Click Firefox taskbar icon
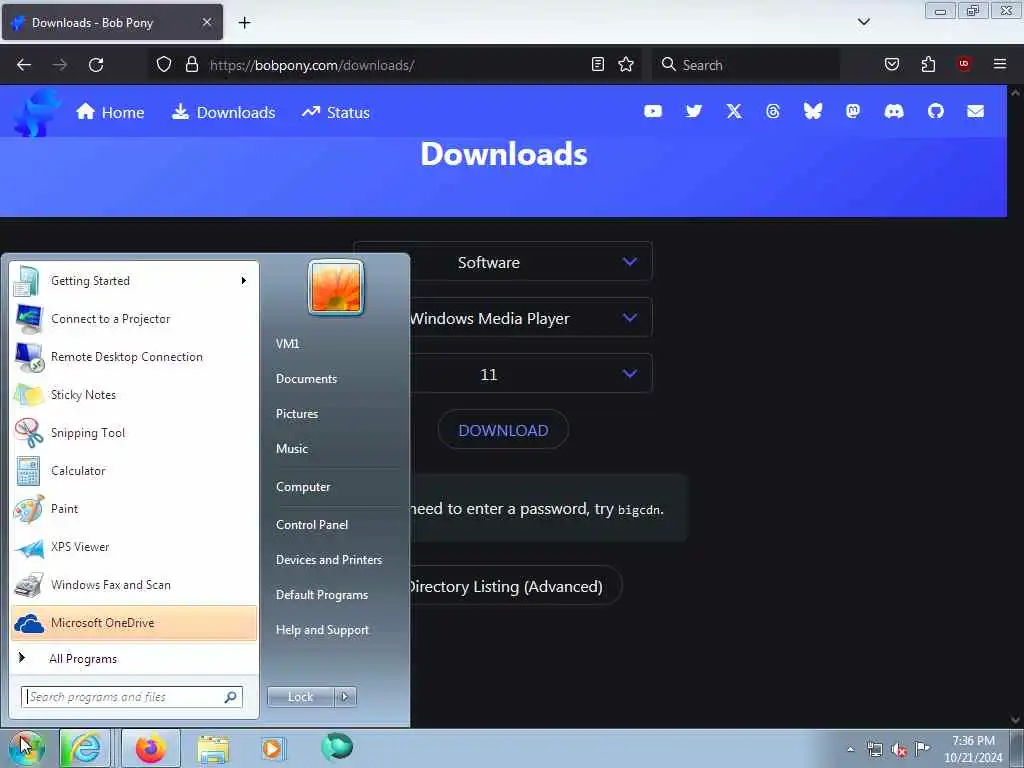Viewport: 1024px width, 768px height. (x=151, y=748)
